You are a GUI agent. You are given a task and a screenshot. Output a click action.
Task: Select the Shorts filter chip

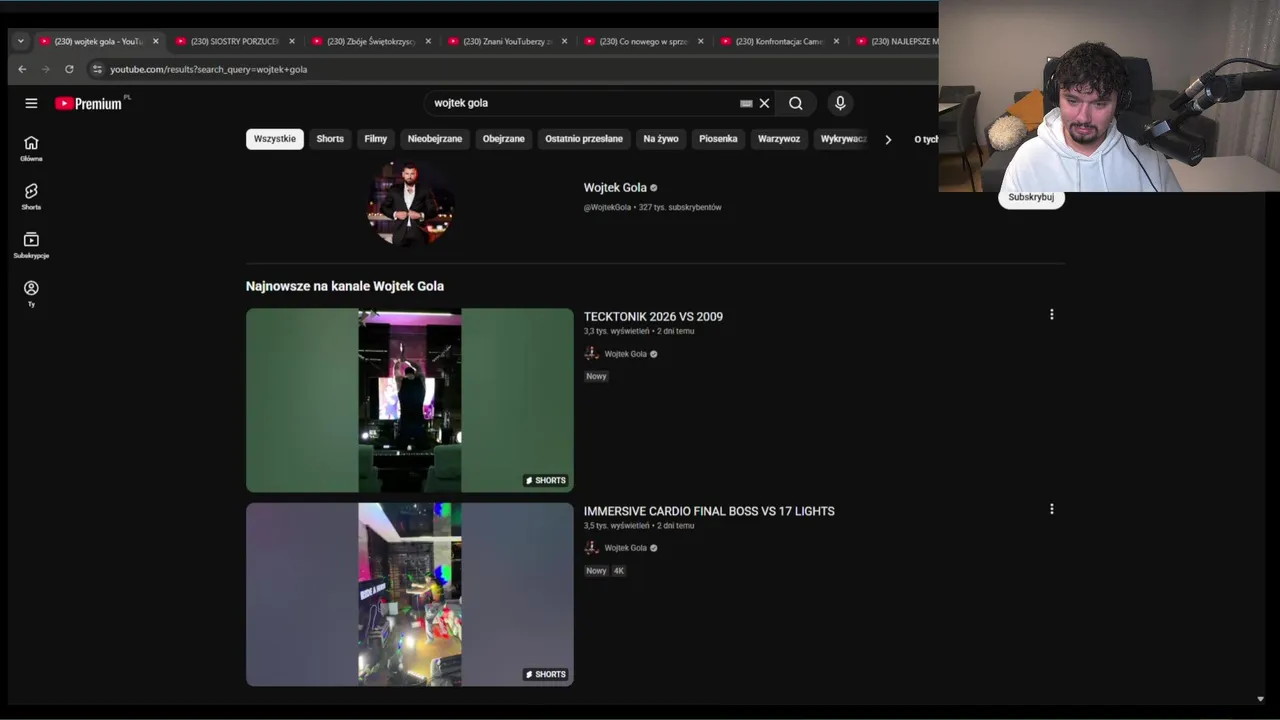tap(330, 139)
